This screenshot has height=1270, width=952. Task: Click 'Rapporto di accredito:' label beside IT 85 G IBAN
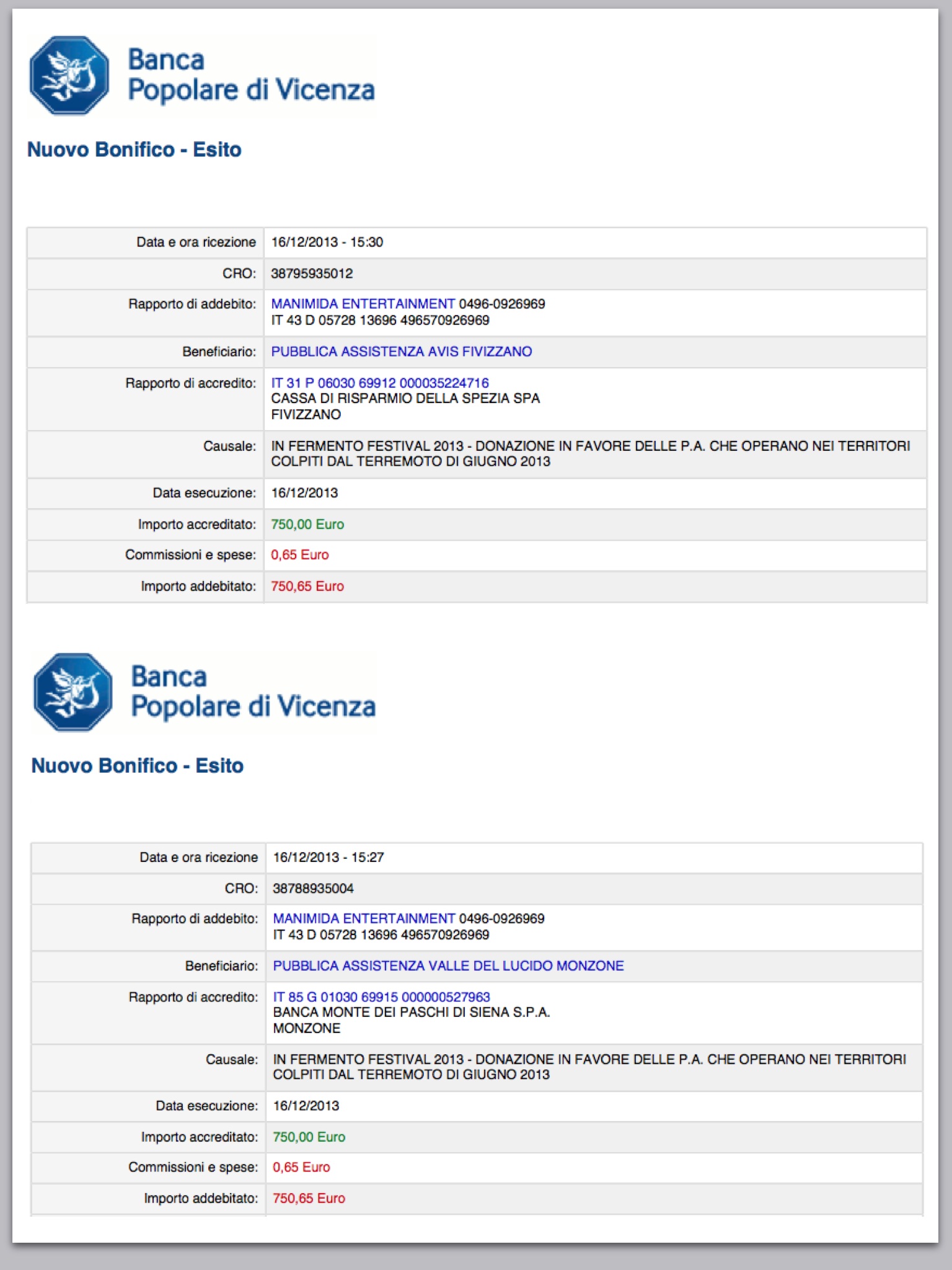click(193, 997)
